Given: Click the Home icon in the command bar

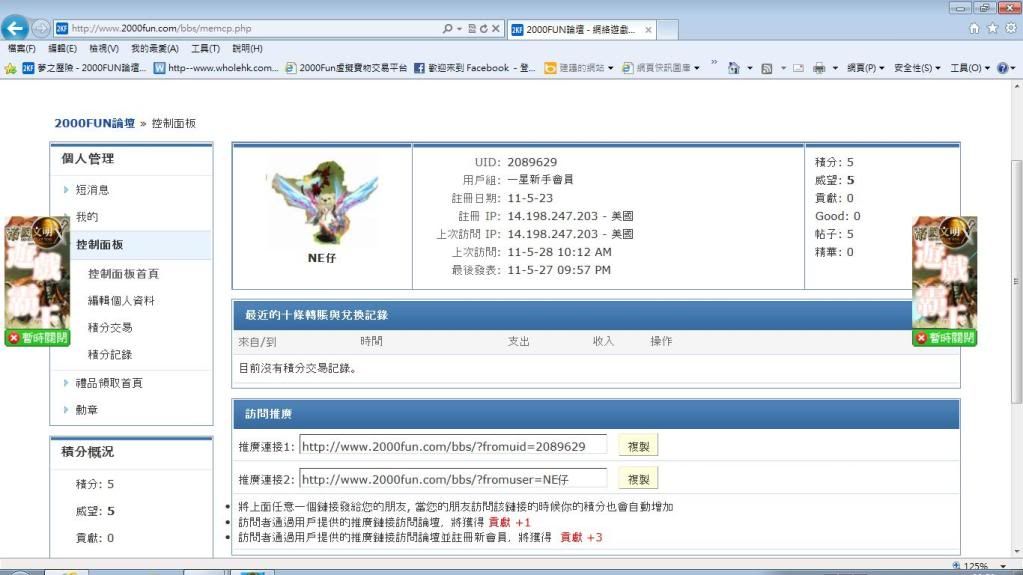Looking at the screenshot, I should click(x=734, y=68).
